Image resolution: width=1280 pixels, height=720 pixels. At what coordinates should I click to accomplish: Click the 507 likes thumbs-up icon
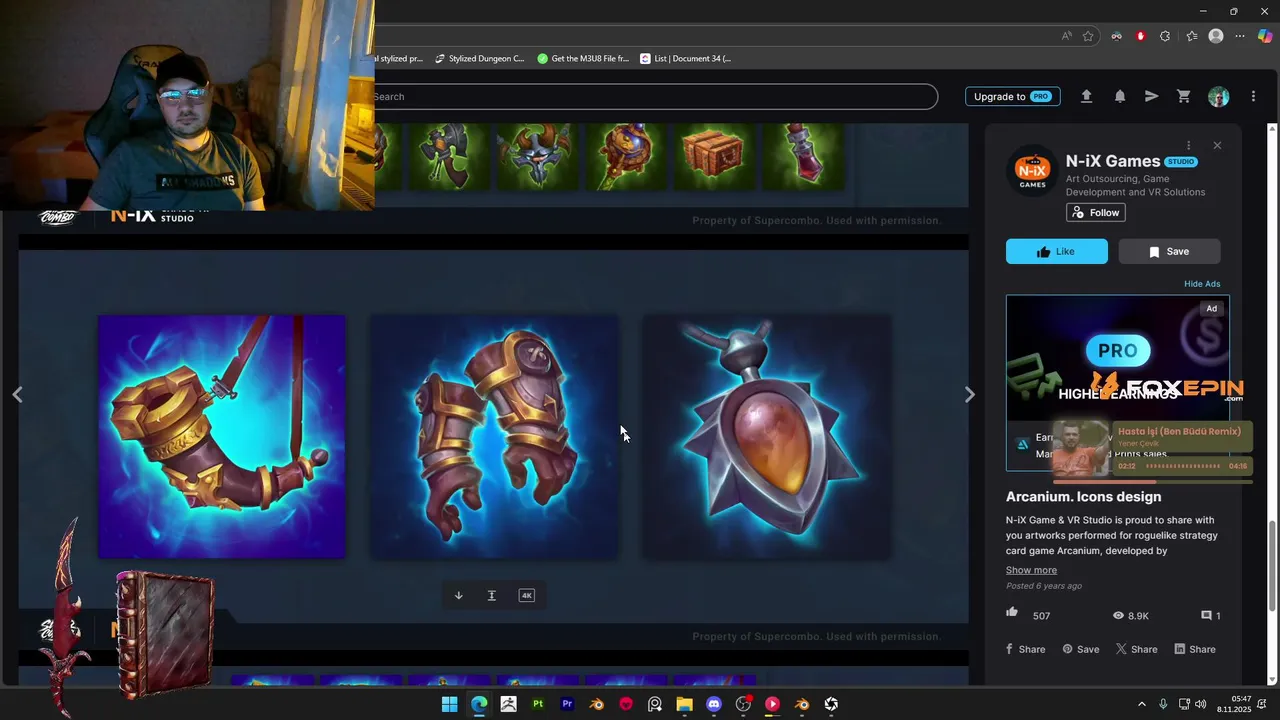coord(1012,612)
